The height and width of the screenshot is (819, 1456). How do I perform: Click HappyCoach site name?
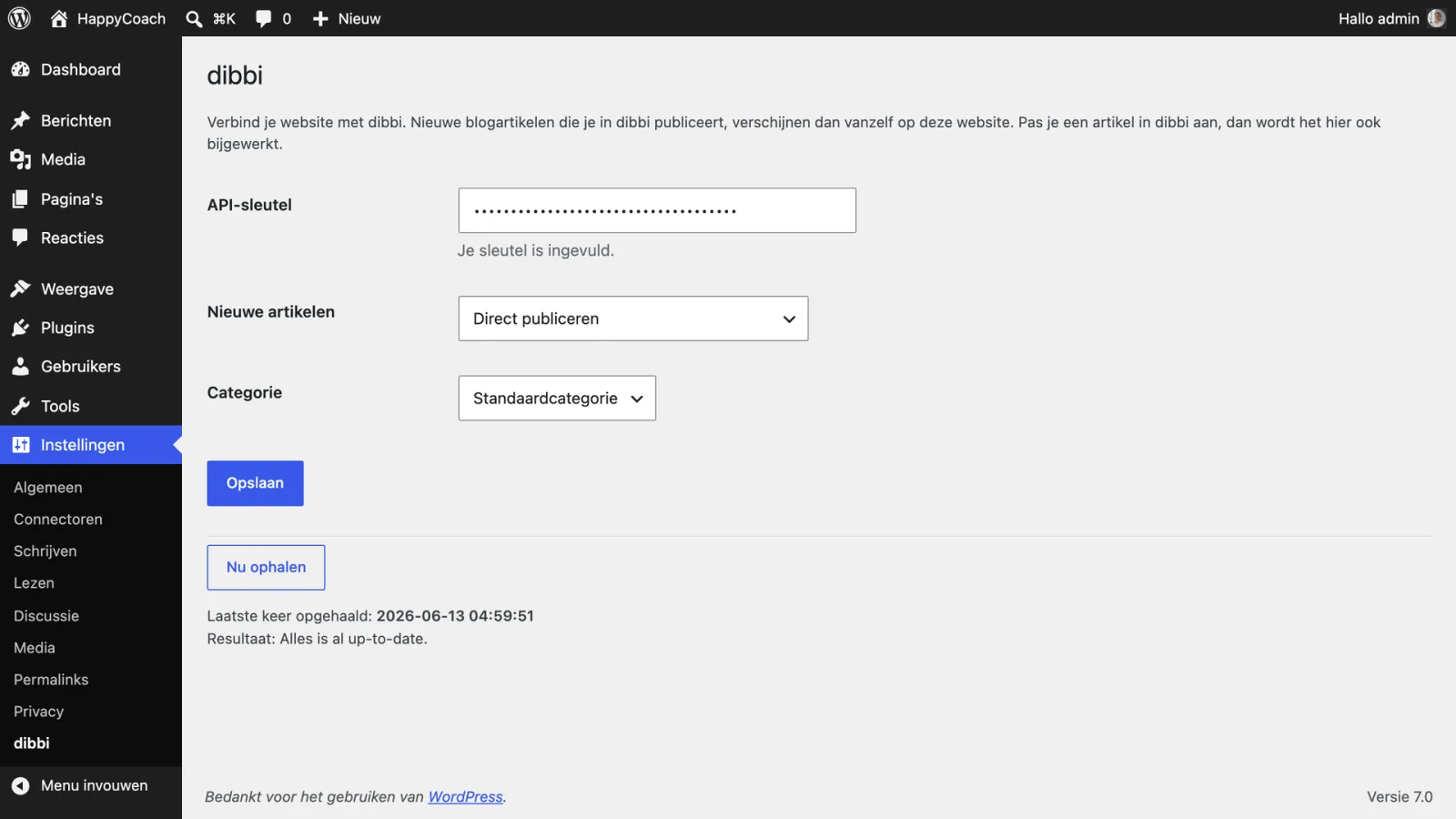tap(121, 18)
